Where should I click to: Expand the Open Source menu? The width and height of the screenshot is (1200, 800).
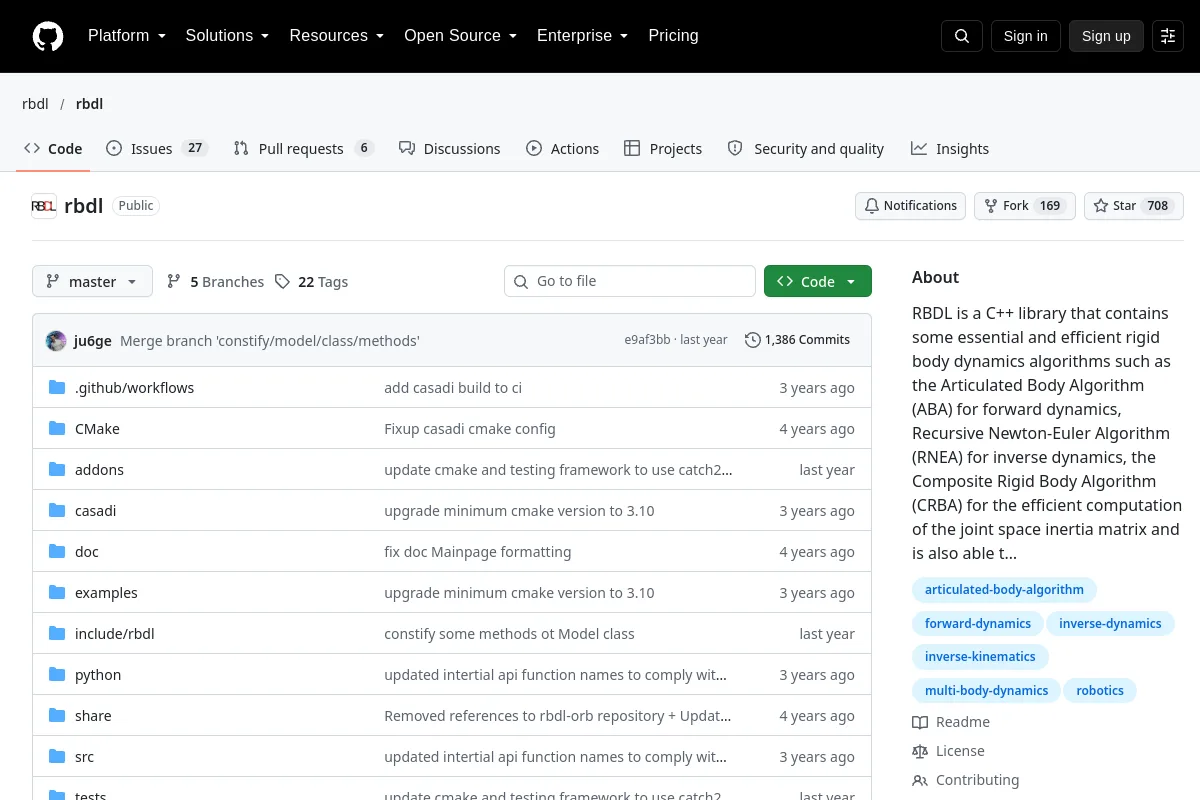click(460, 36)
